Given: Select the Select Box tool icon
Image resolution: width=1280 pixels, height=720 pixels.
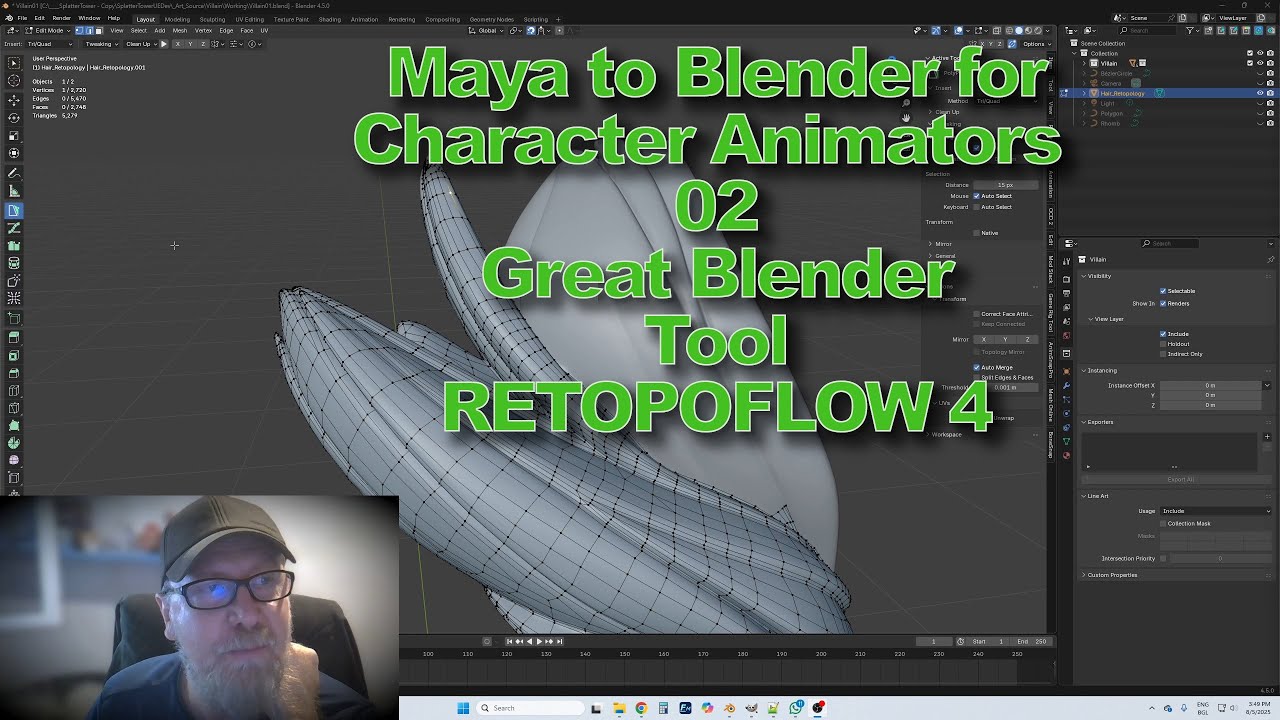Looking at the screenshot, I should click(x=14, y=62).
